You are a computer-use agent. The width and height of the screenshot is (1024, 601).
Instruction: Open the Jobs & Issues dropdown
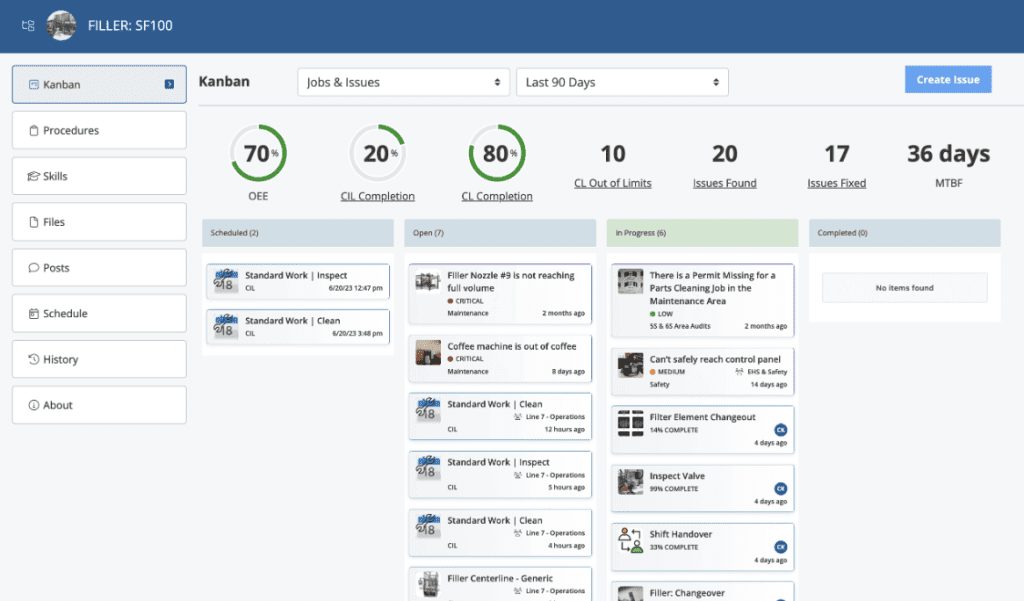coord(403,82)
